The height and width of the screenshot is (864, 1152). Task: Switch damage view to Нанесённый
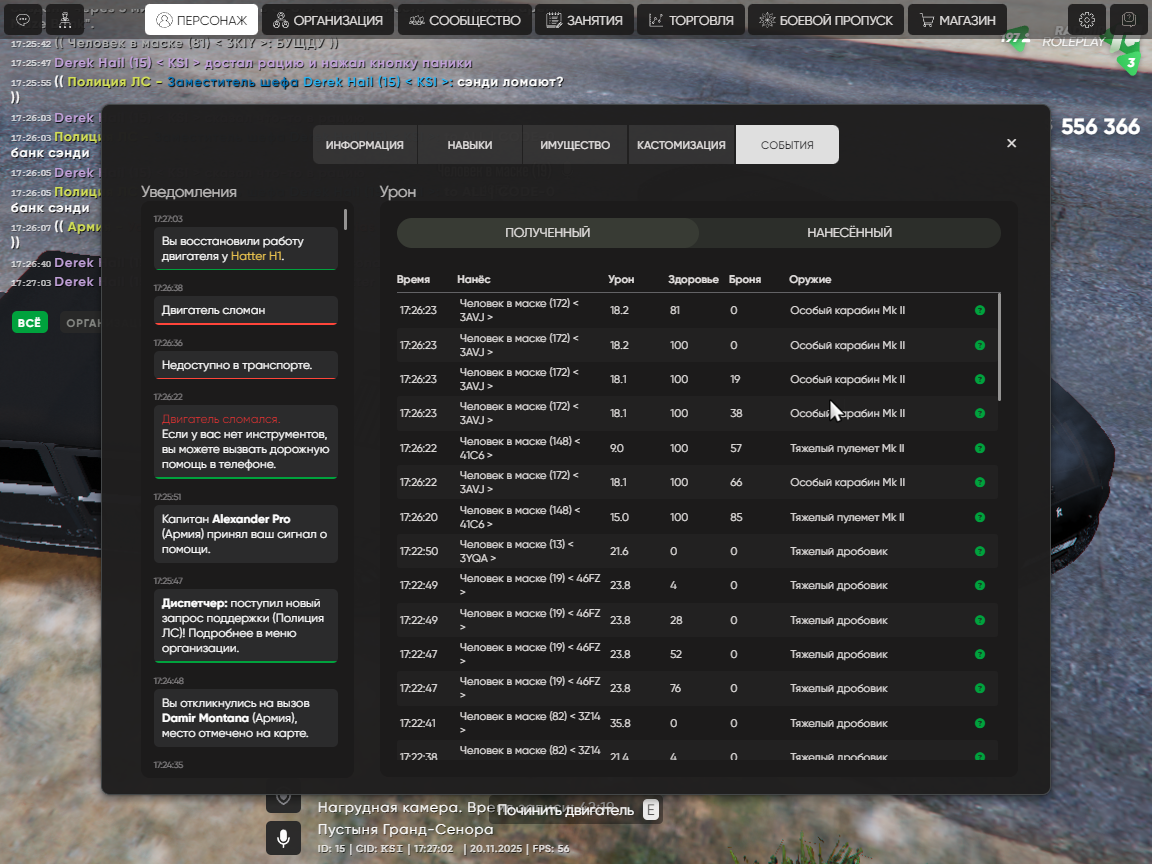click(849, 233)
